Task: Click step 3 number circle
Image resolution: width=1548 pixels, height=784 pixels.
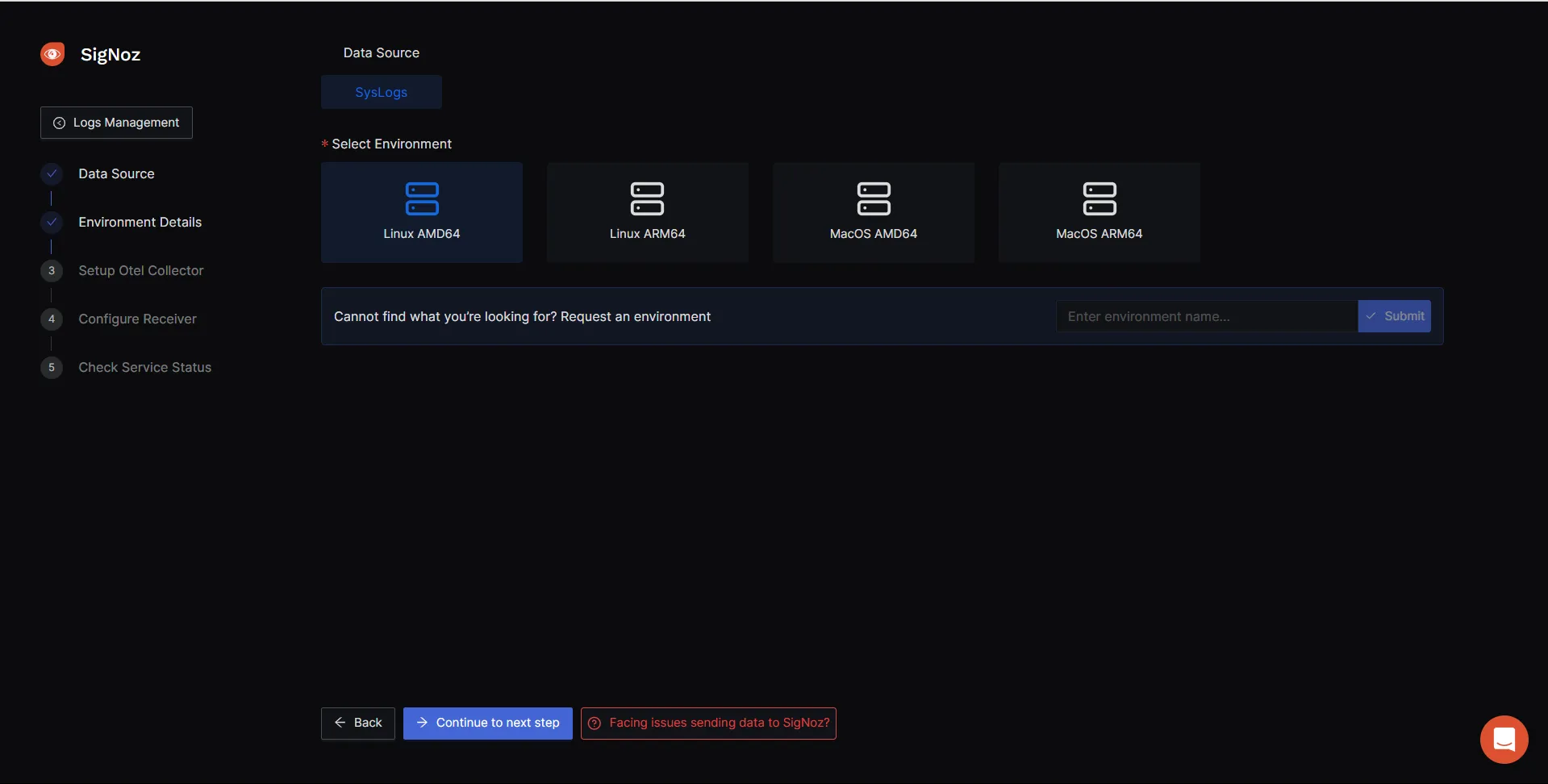Action: coord(52,270)
